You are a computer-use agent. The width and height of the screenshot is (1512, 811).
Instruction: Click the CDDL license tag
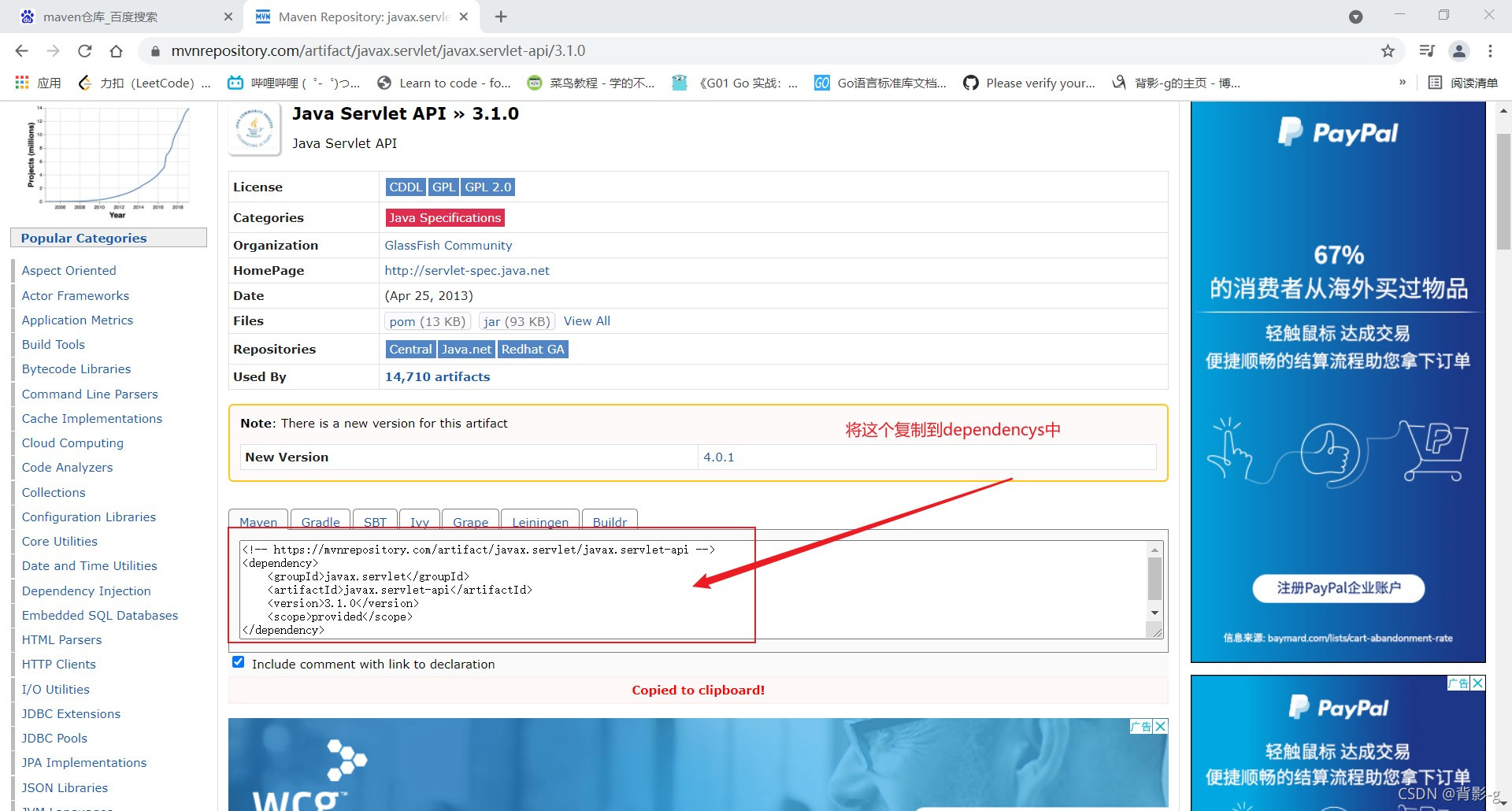[406, 187]
